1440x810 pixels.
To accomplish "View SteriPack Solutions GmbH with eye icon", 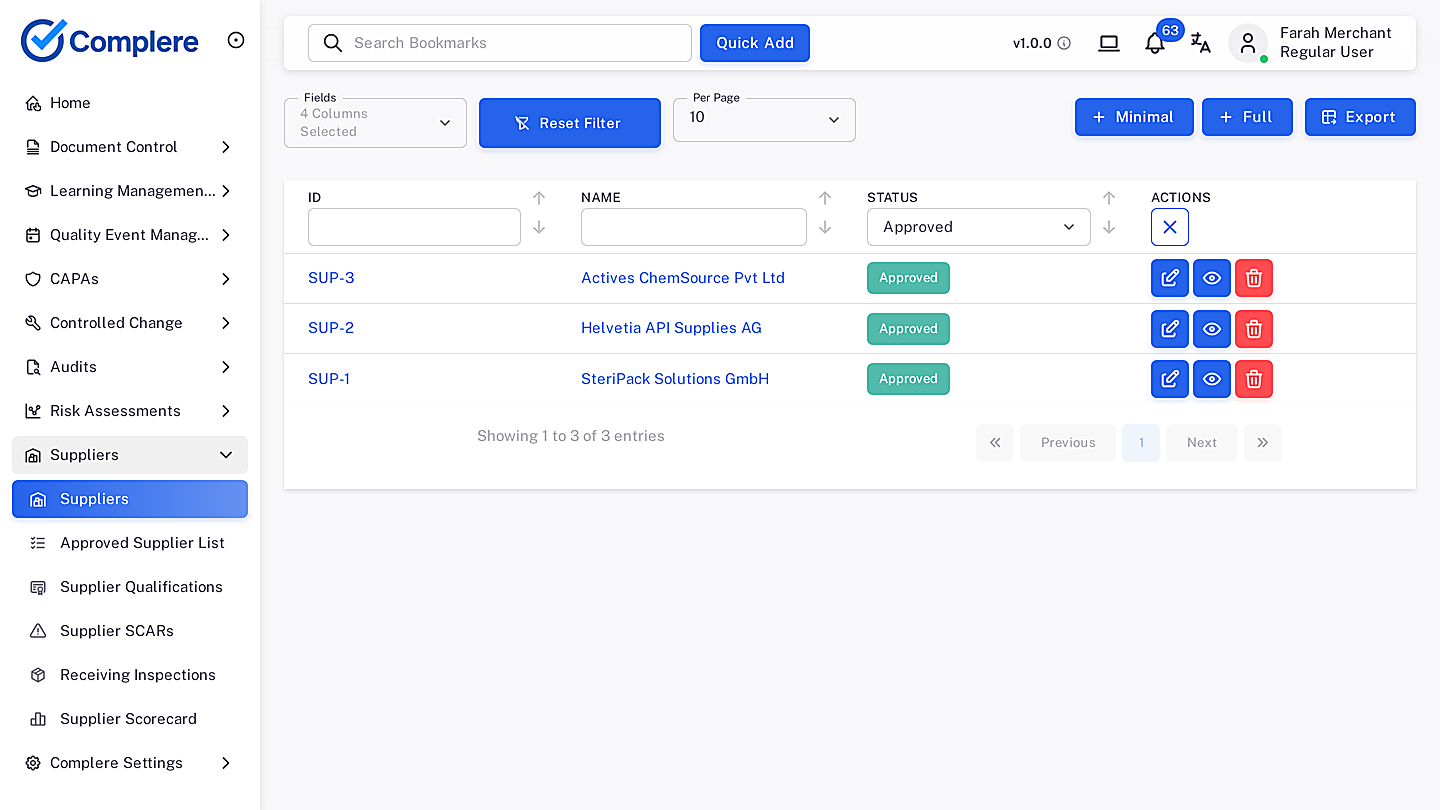I will [1212, 379].
